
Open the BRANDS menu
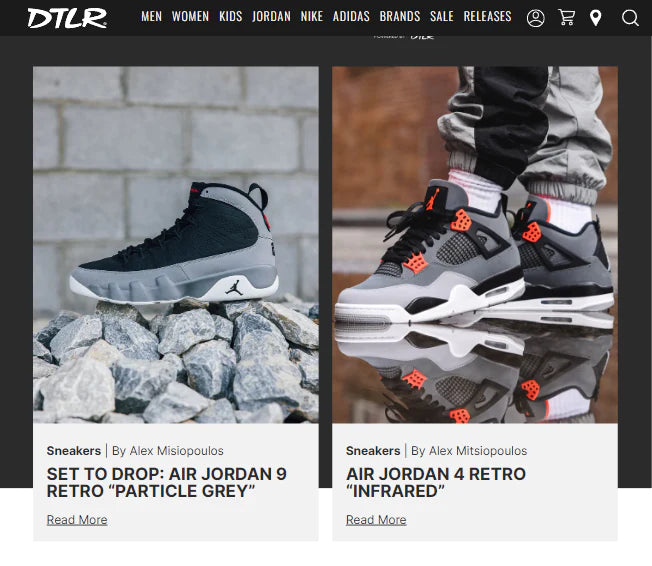pyautogui.click(x=400, y=17)
